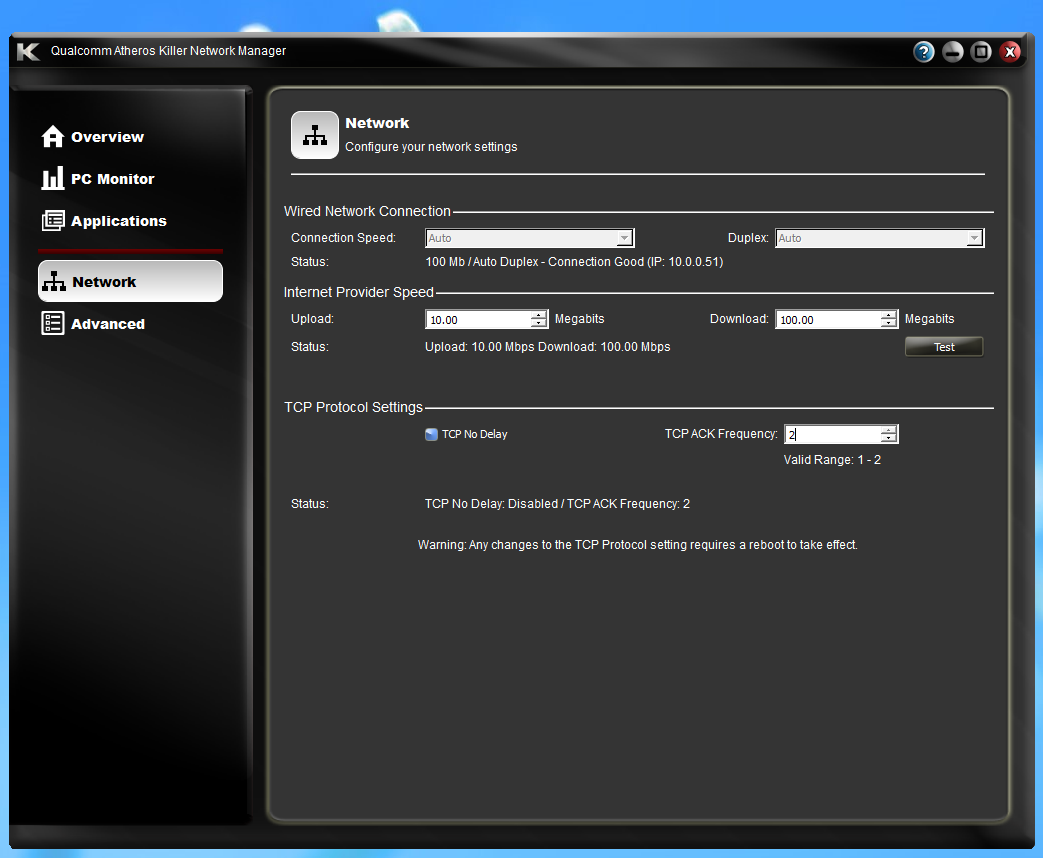1043x858 pixels.
Task: Decrease TCP ACK Frequency with down arrow
Action: click(x=889, y=438)
